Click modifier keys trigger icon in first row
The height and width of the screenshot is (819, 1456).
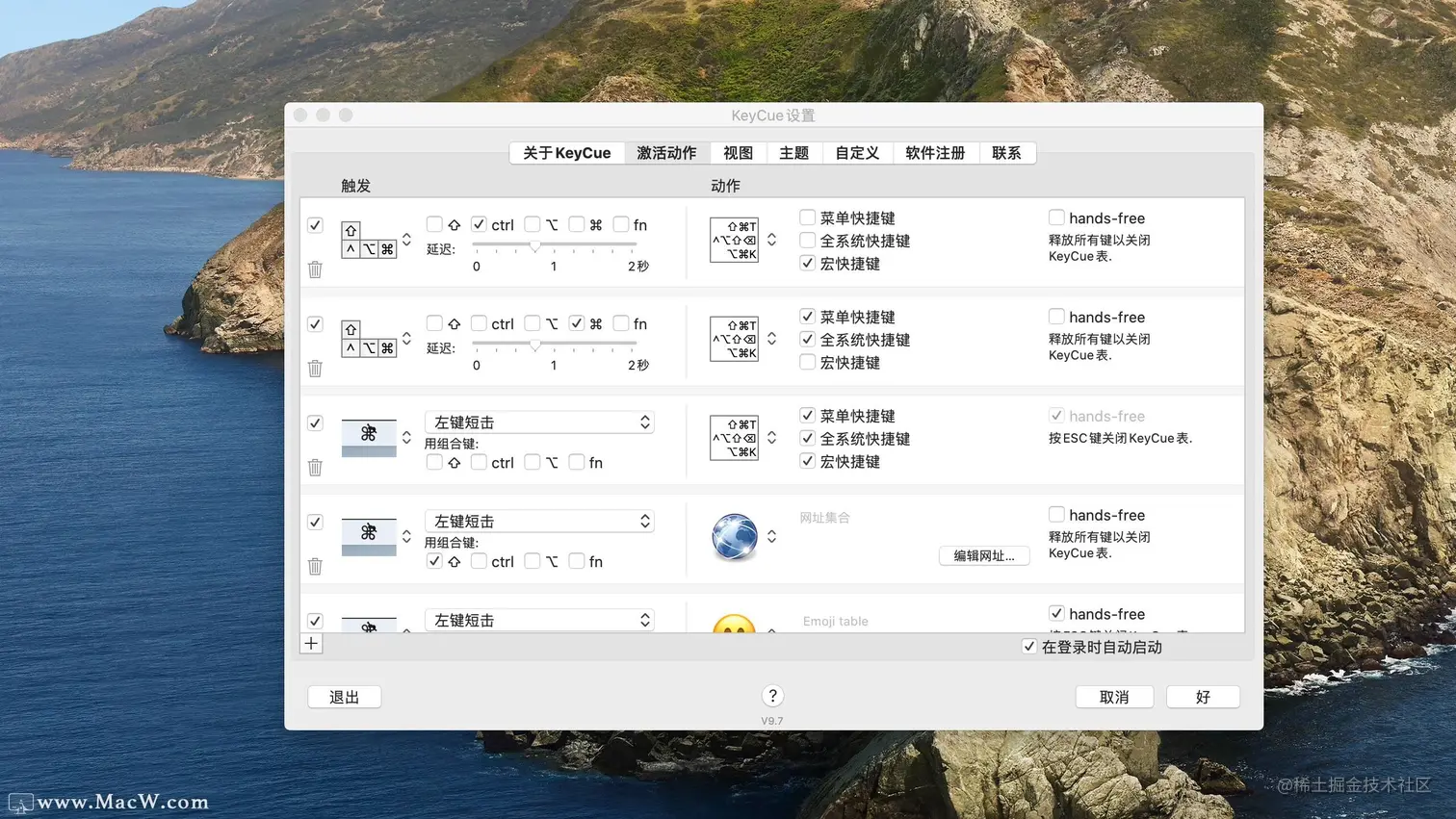(369, 240)
